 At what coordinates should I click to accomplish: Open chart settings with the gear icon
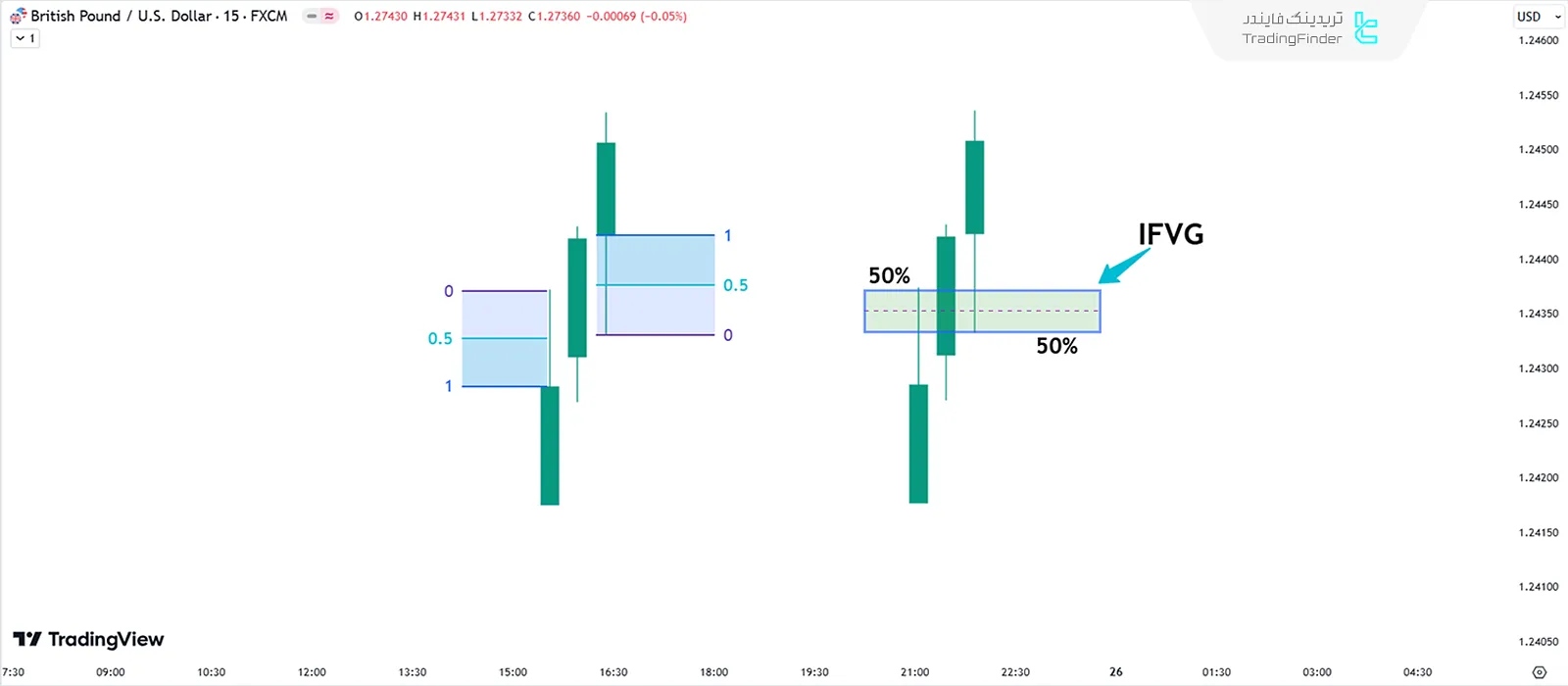point(1540,672)
